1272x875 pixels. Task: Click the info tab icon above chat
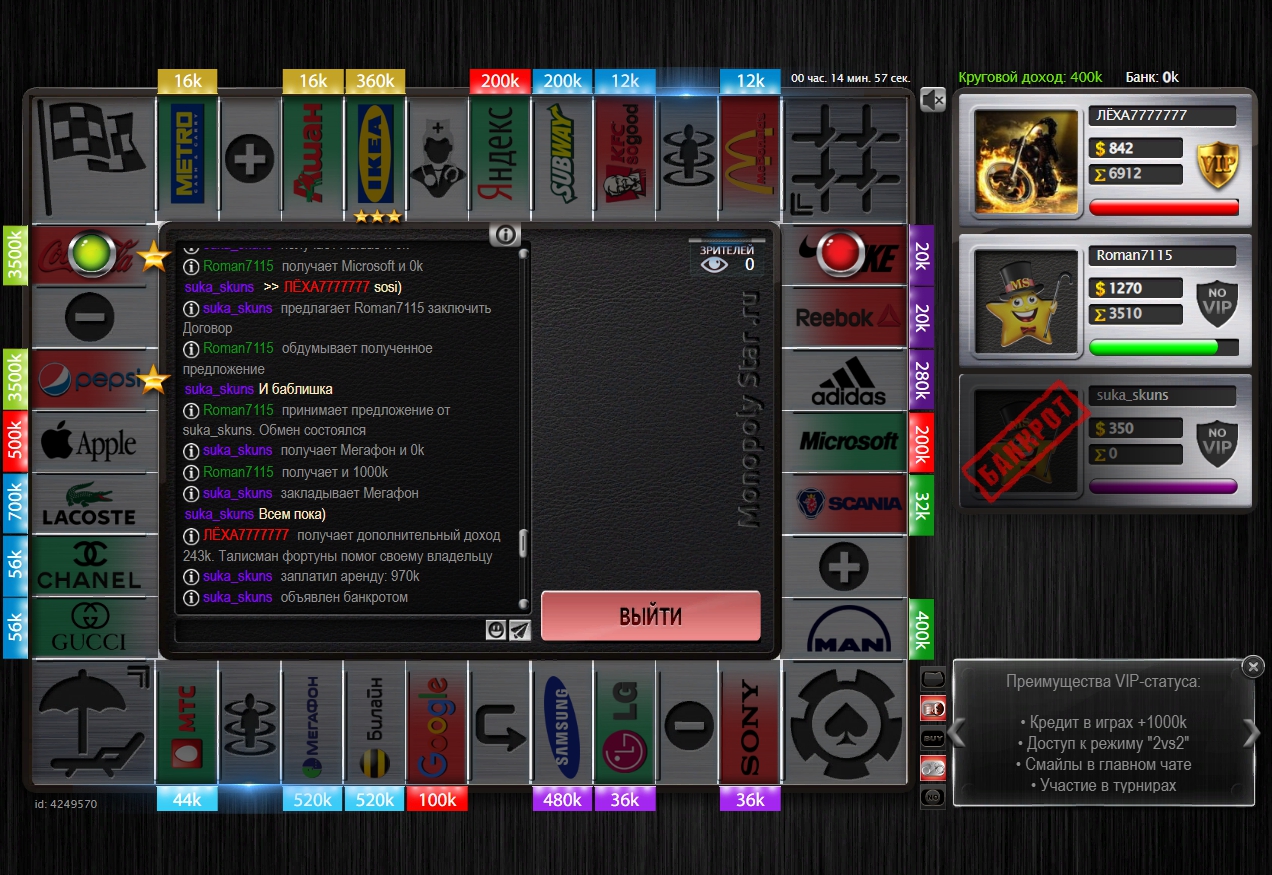505,234
